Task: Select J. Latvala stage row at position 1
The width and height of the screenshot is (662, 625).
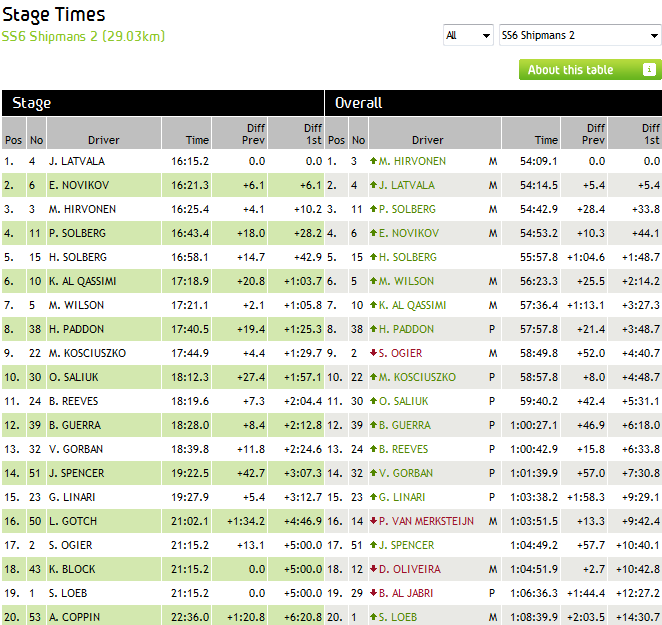Action: click(76, 161)
